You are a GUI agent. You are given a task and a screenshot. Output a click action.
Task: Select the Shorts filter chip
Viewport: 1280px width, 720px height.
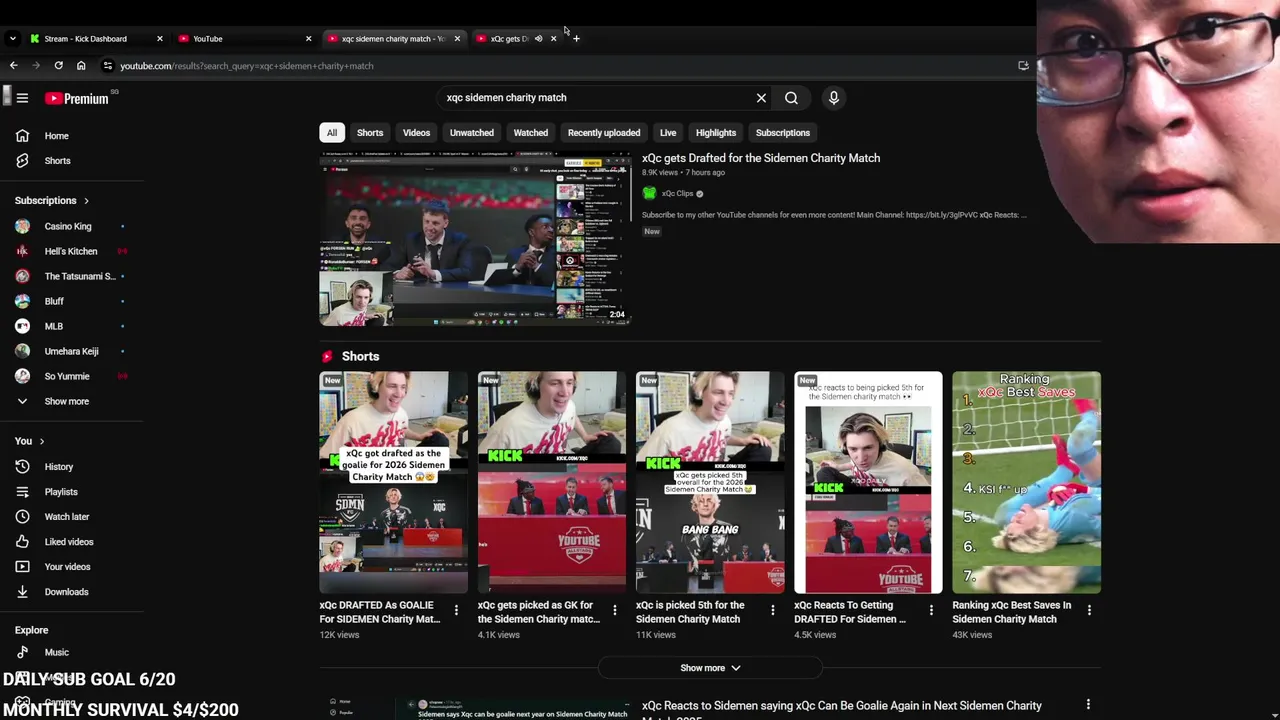coord(370,133)
